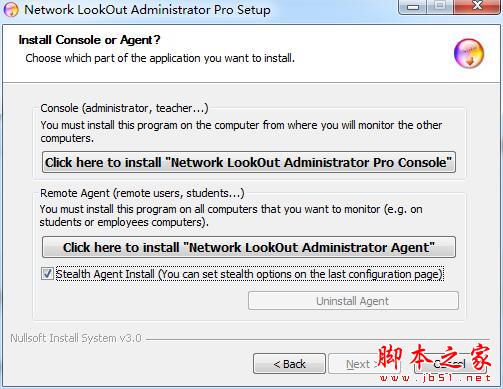503x389 pixels.
Task: Click the disabled maximize window button
Action: tap(440, 7)
